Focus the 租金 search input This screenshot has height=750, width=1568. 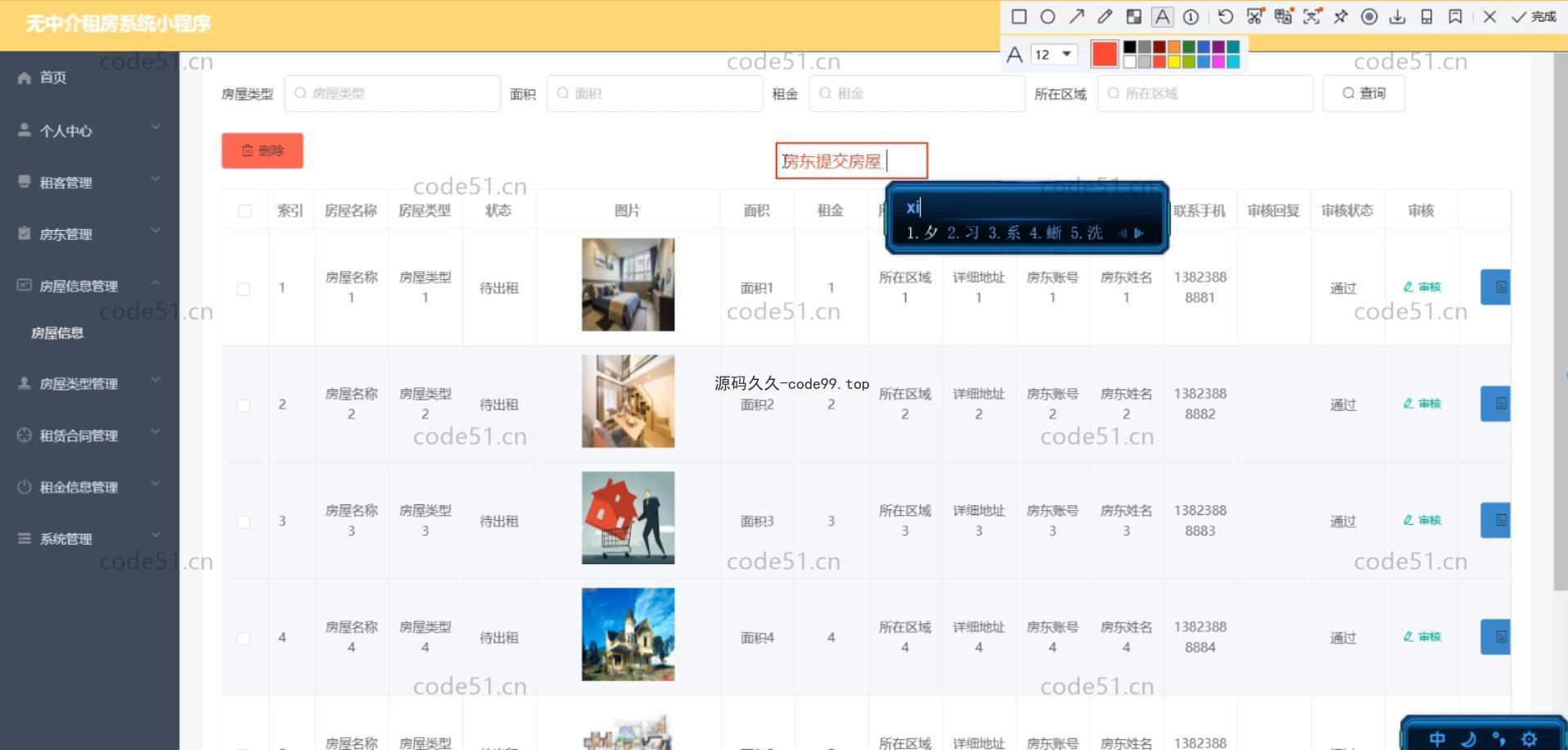click(917, 93)
